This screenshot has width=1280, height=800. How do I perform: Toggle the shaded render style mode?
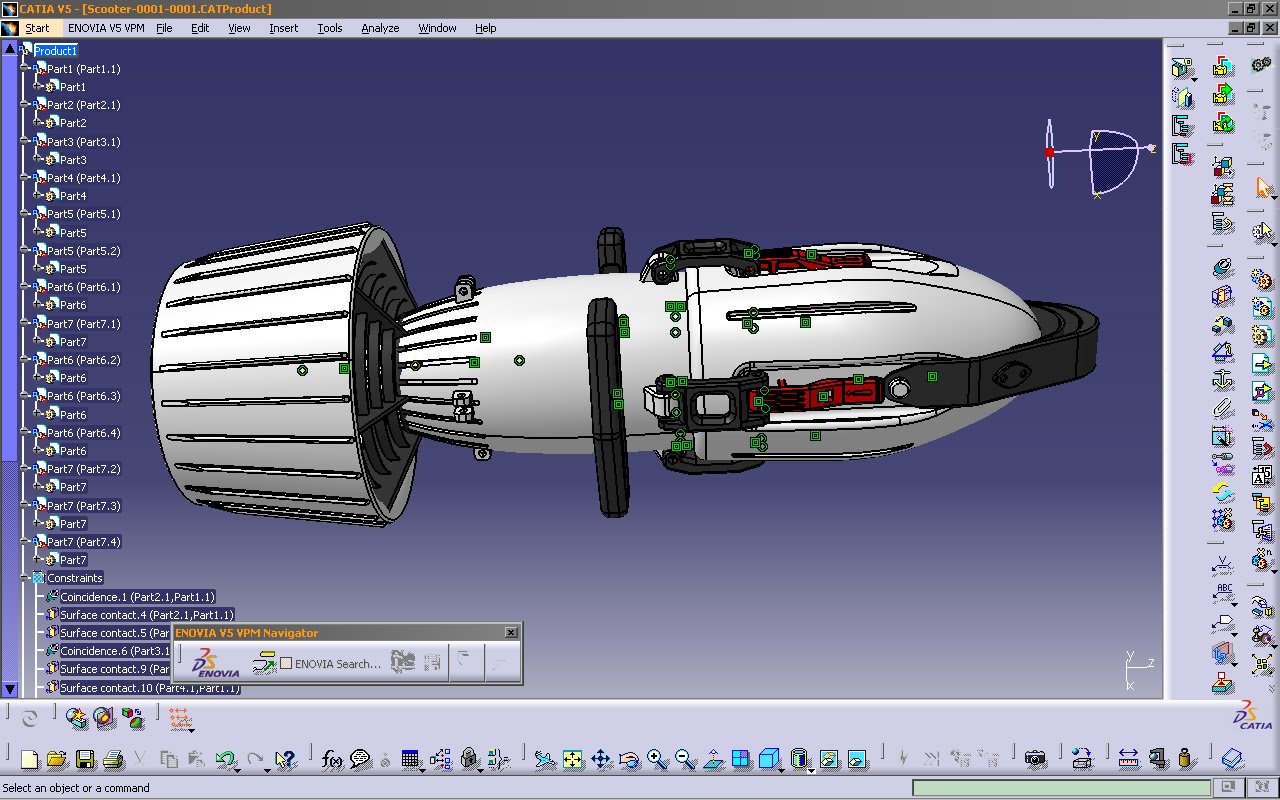(x=798, y=758)
